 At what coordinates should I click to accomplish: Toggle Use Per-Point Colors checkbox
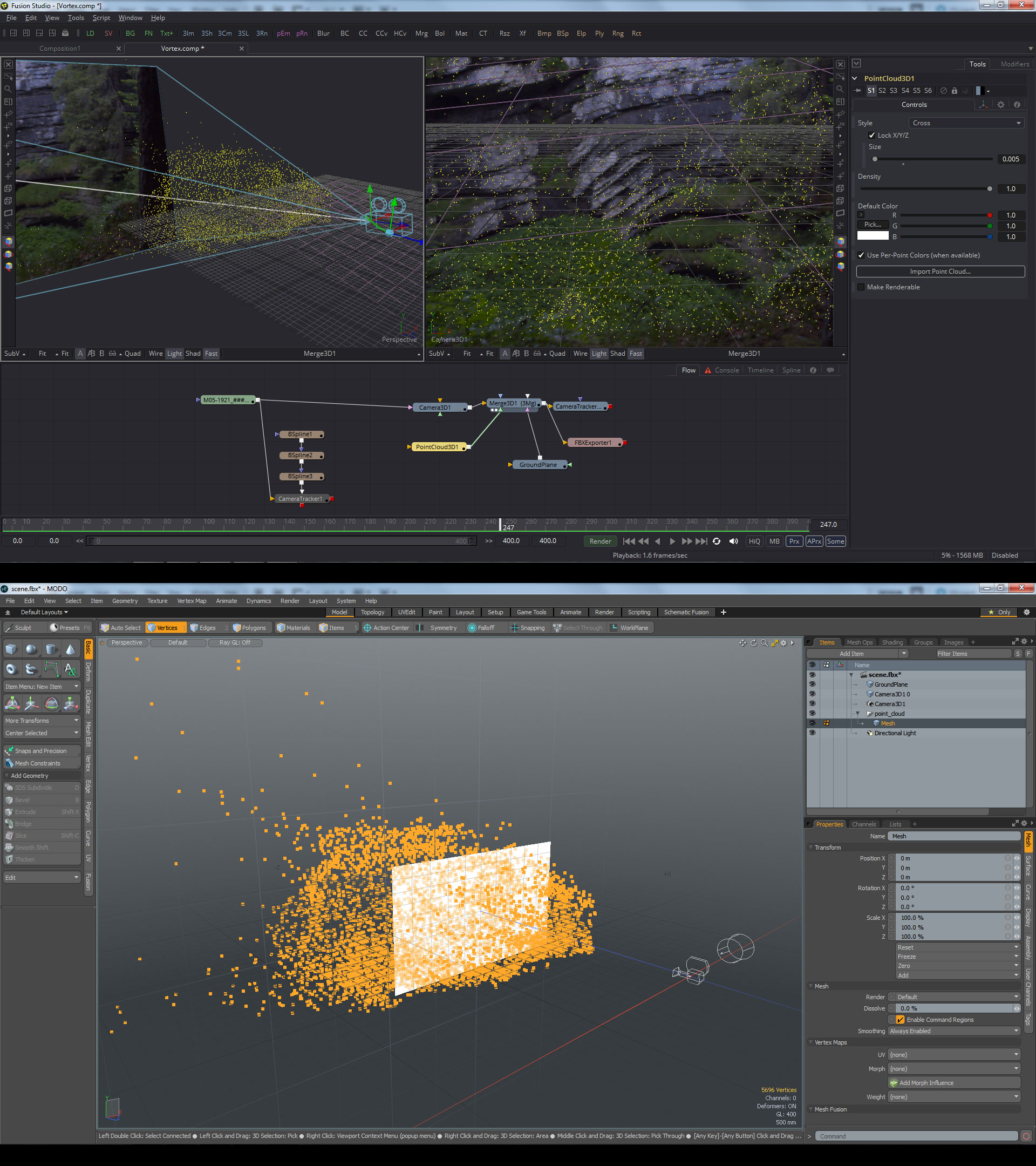click(x=861, y=255)
